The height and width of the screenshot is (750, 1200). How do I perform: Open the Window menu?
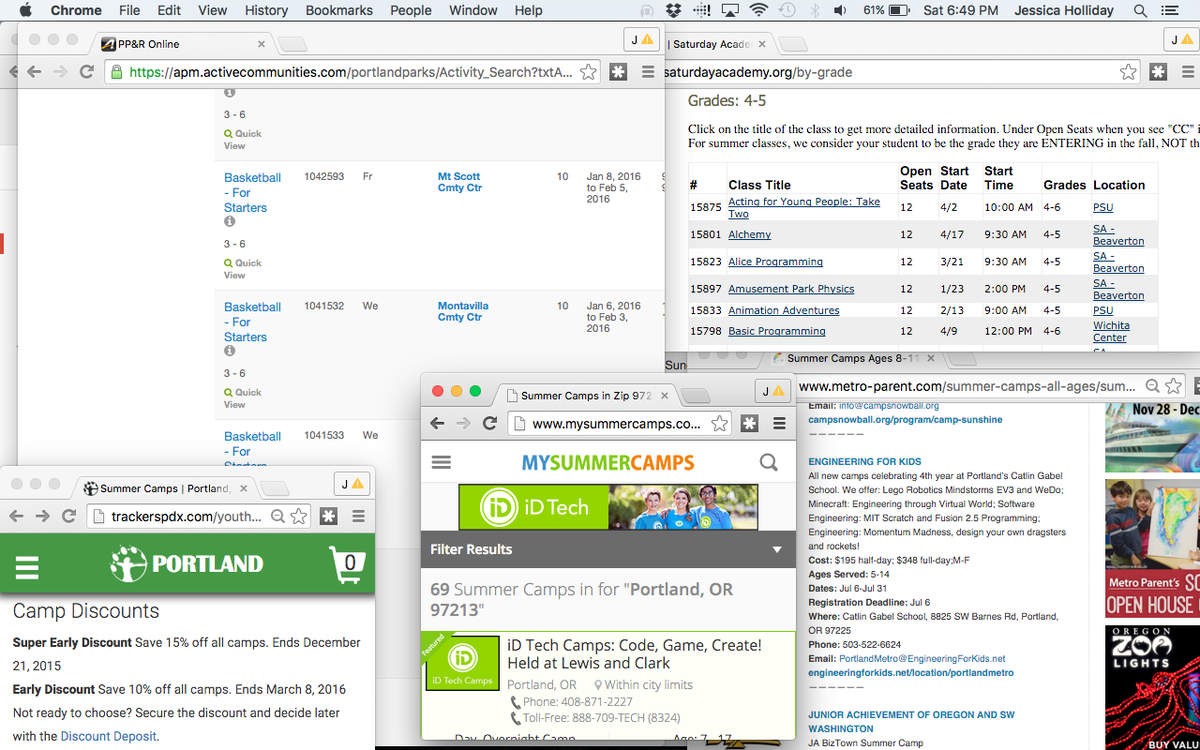click(473, 10)
